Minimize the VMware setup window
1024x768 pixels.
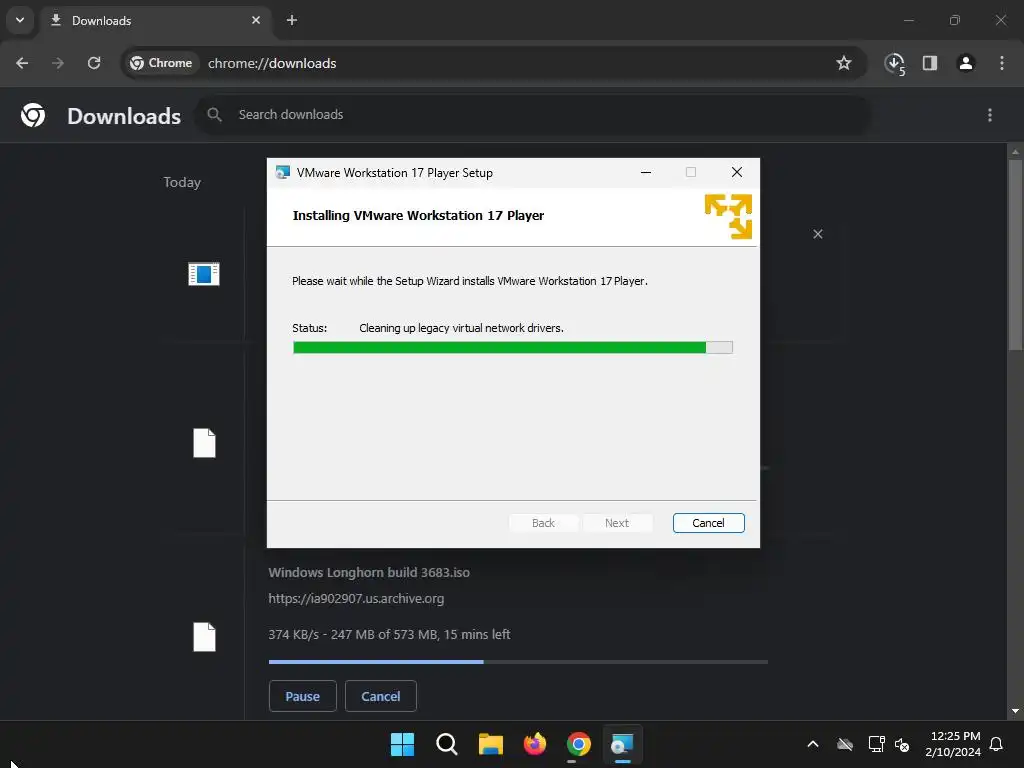point(646,172)
